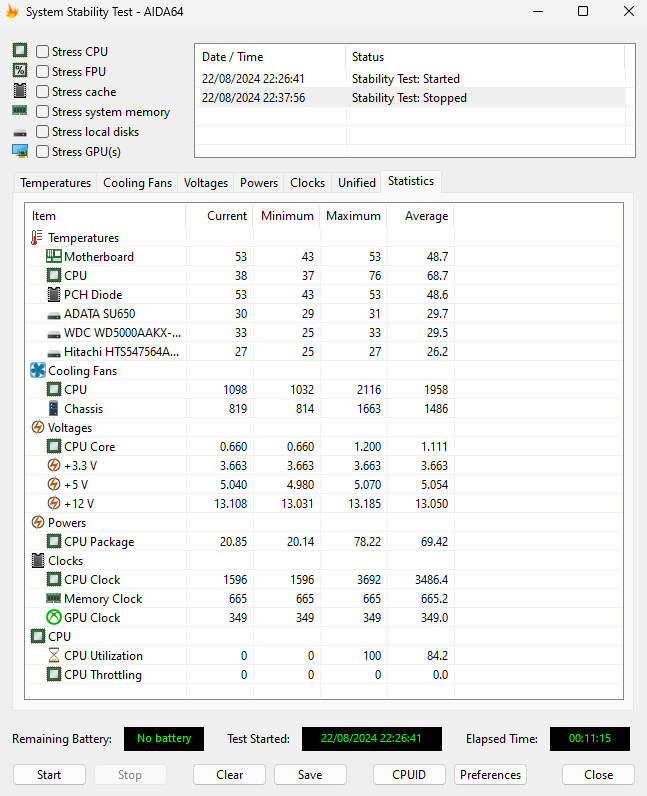The height and width of the screenshot is (796, 647).
Task: Select the Statistics tab
Action: coord(411,181)
